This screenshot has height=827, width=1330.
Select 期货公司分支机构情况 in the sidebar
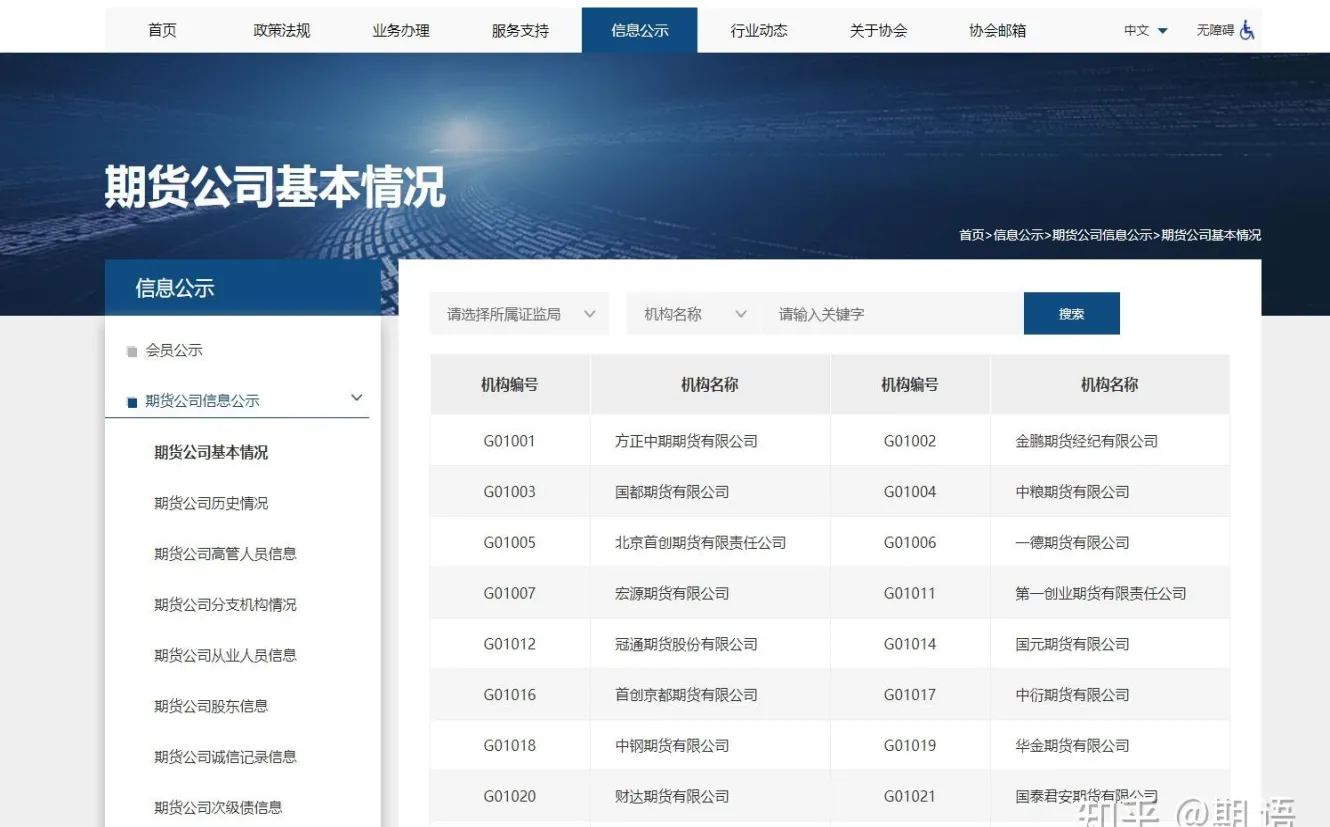coord(225,605)
